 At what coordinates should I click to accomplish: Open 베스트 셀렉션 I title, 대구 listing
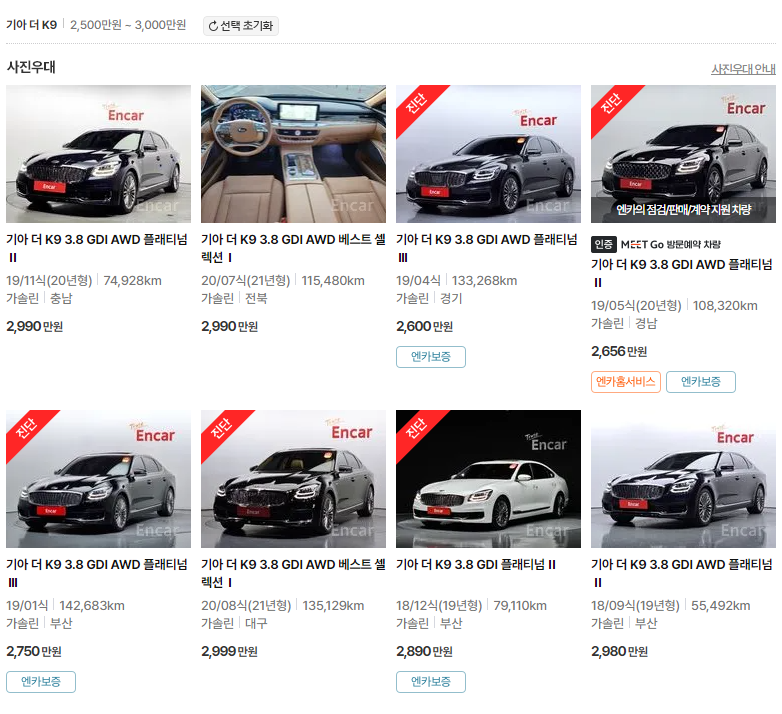293,573
